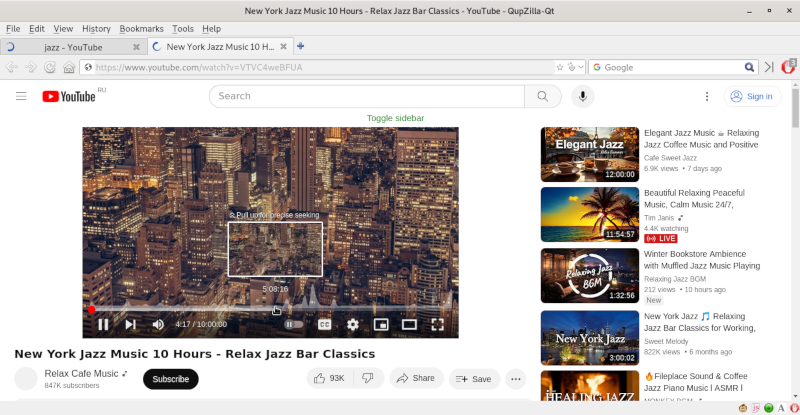The width and height of the screenshot is (800, 415).
Task: Click the web search bar magnifier
Action: [x=749, y=67]
